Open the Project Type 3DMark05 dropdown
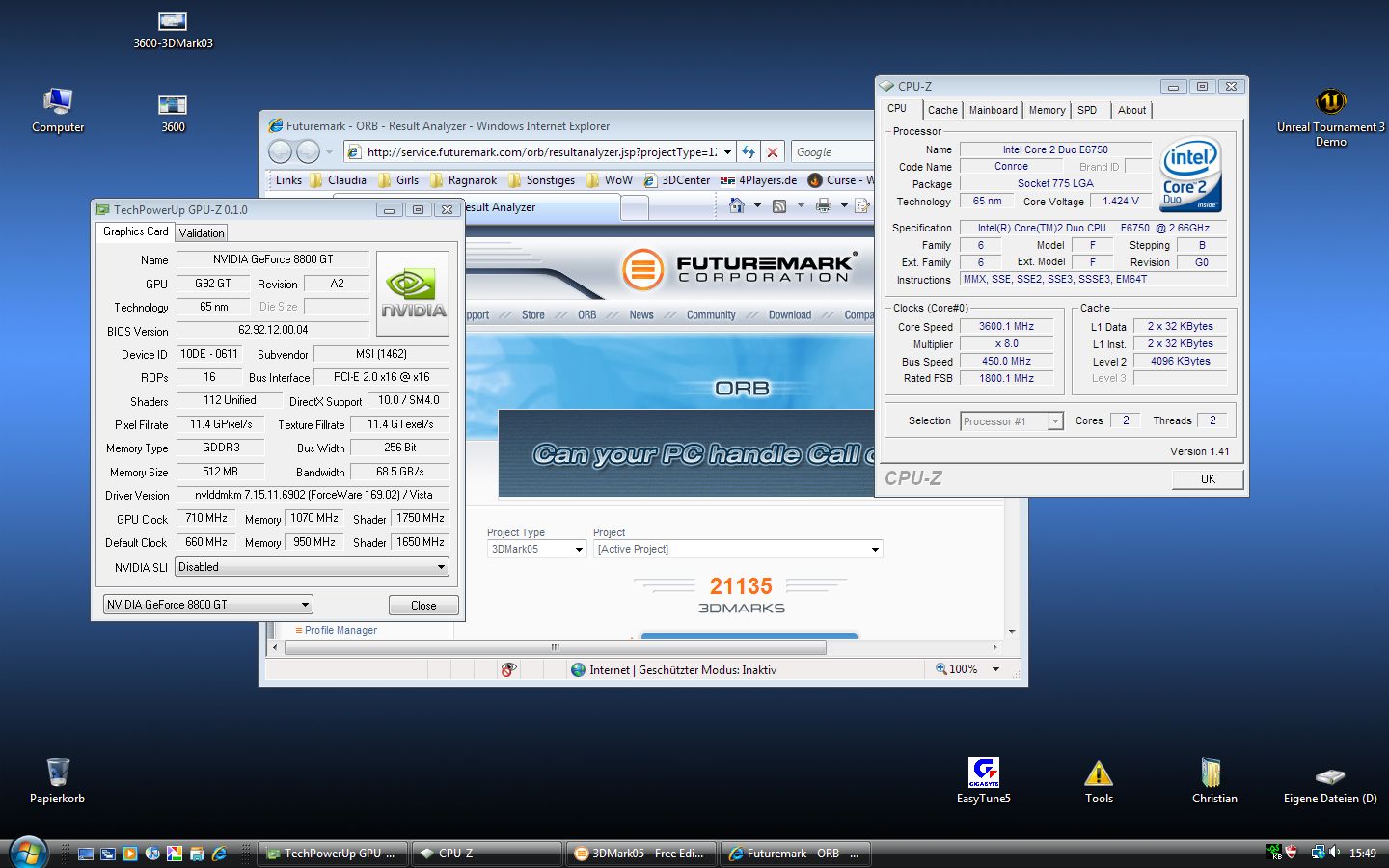1389x868 pixels. click(x=536, y=549)
